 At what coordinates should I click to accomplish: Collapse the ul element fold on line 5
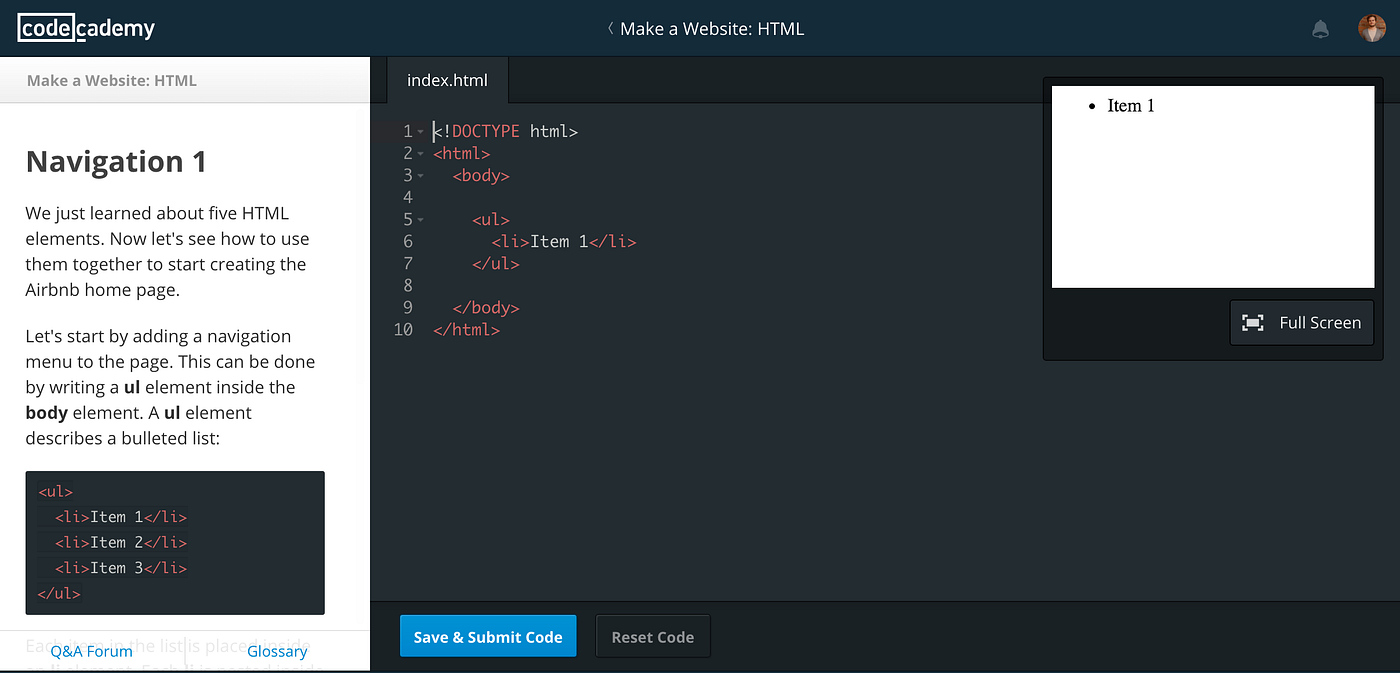click(423, 219)
